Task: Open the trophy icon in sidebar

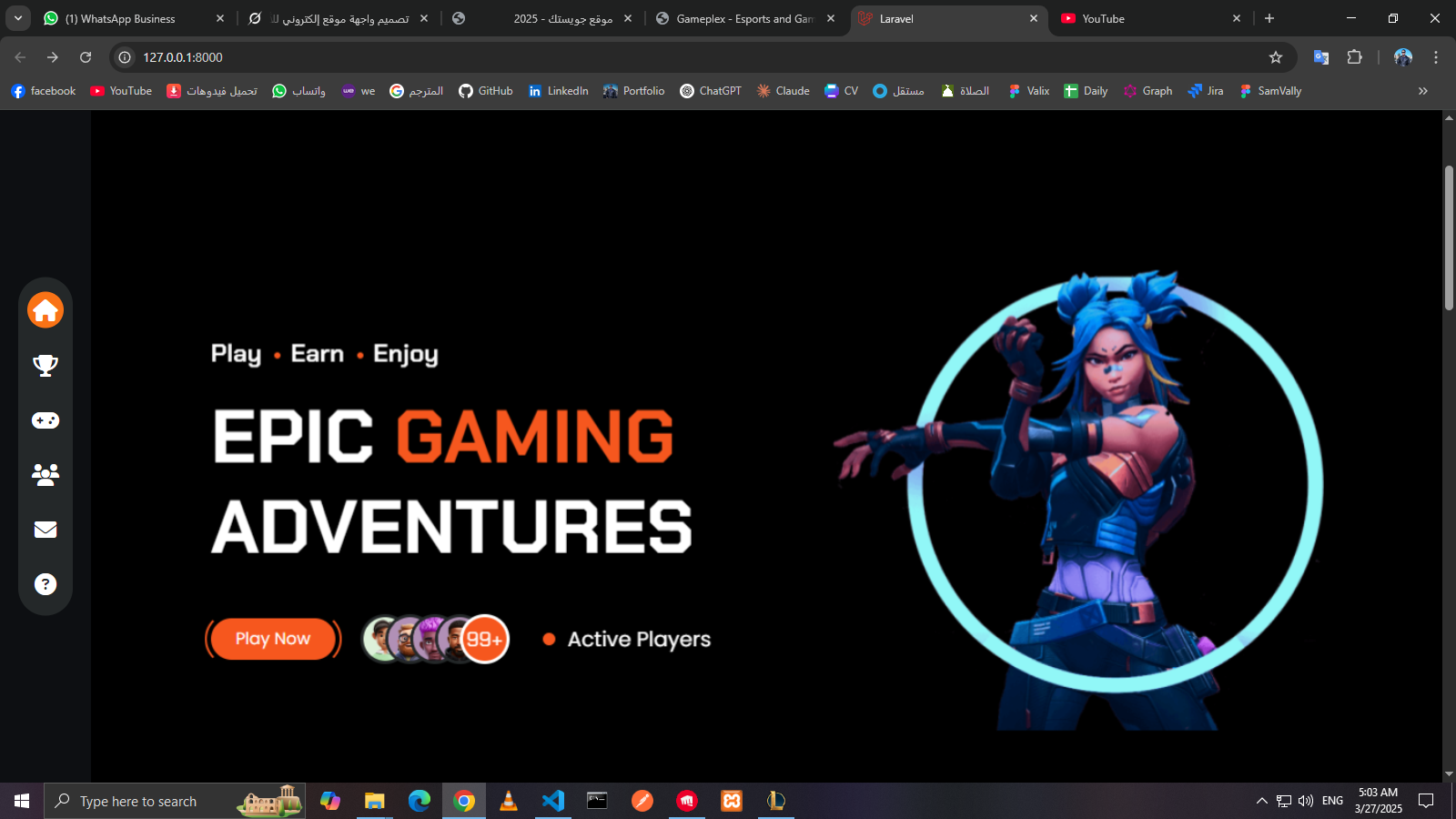Action: pyautogui.click(x=45, y=365)
